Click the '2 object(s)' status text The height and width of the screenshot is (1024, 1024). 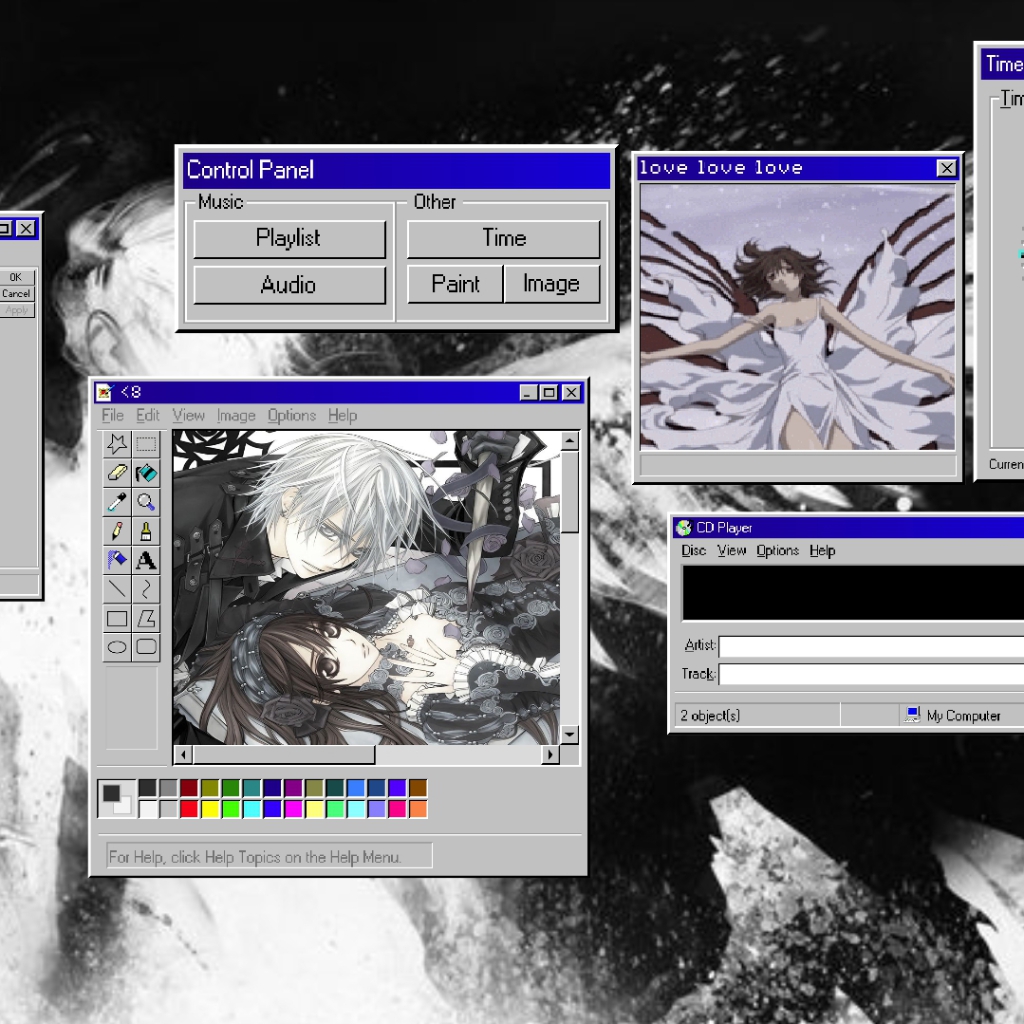click(x=710, y=716)
